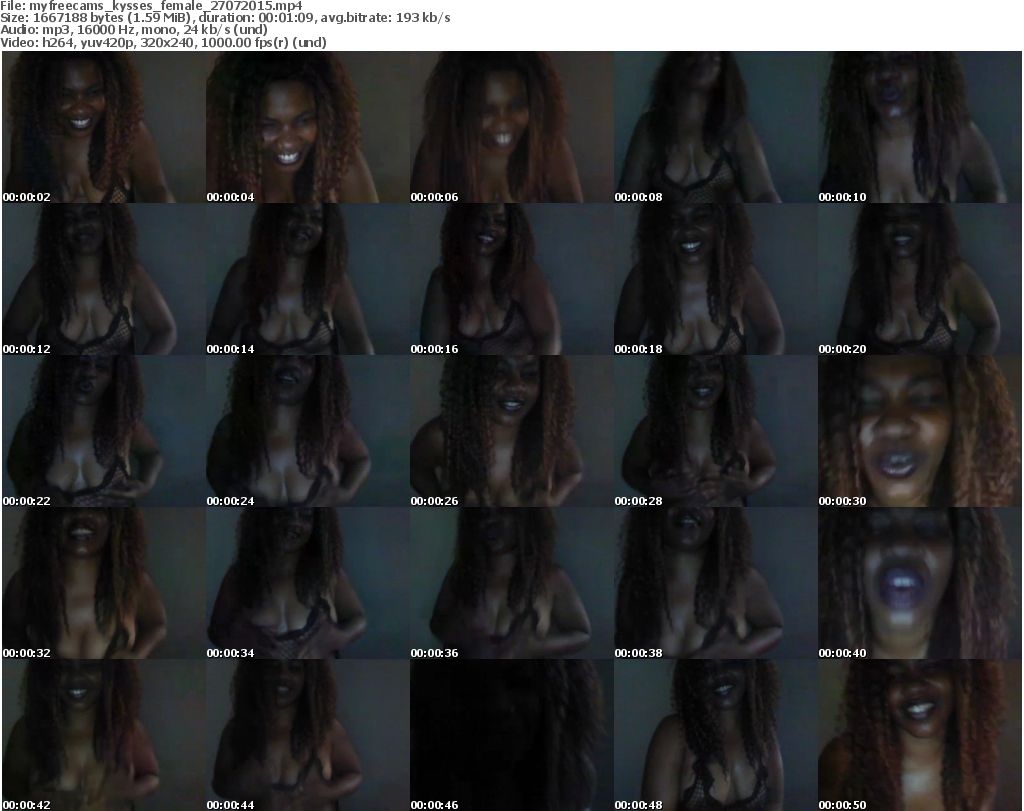Open the frame at timestamp 00:00:06
1024x811 pixels.
pos(511,127)
